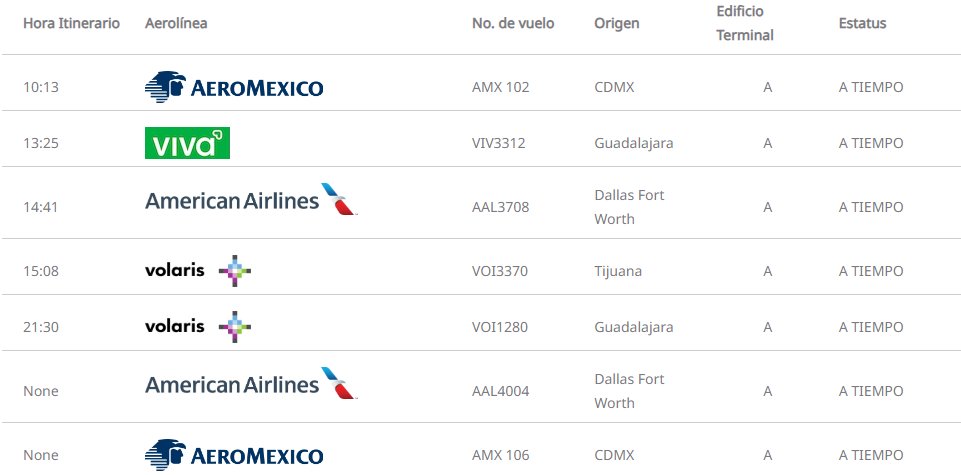Click the Origen column header

point(617,23)
